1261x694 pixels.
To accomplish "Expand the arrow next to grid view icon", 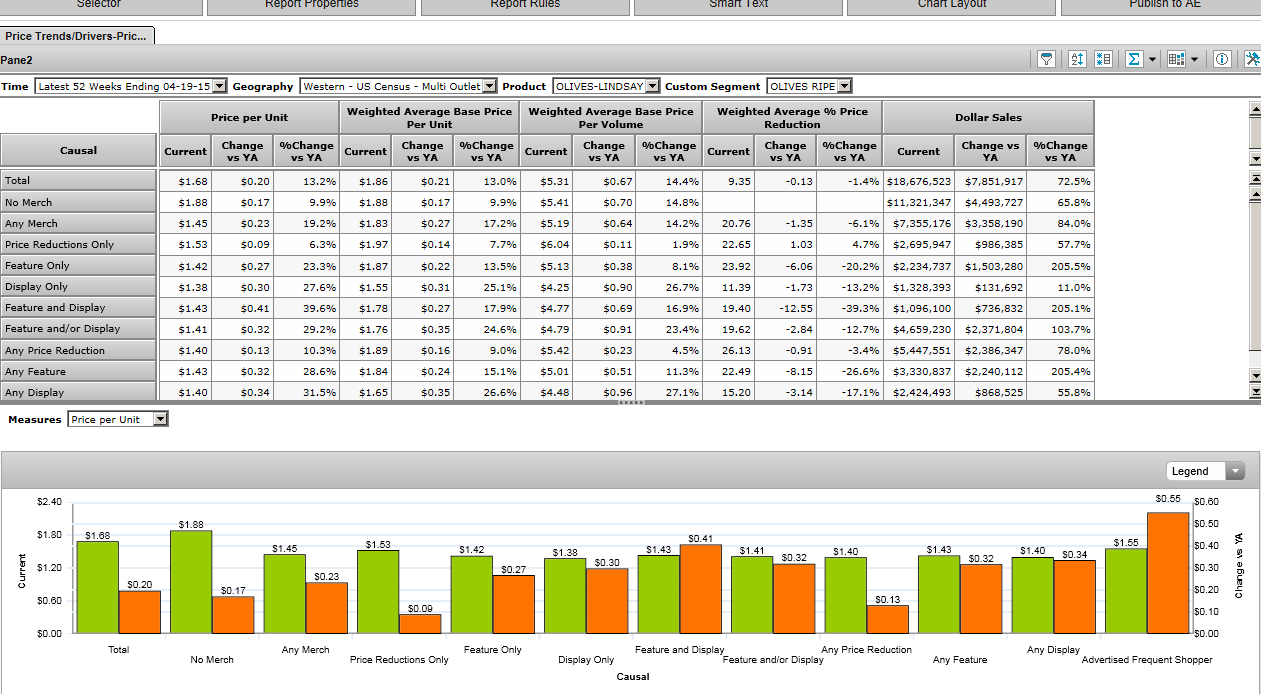I will (1194, 60).
